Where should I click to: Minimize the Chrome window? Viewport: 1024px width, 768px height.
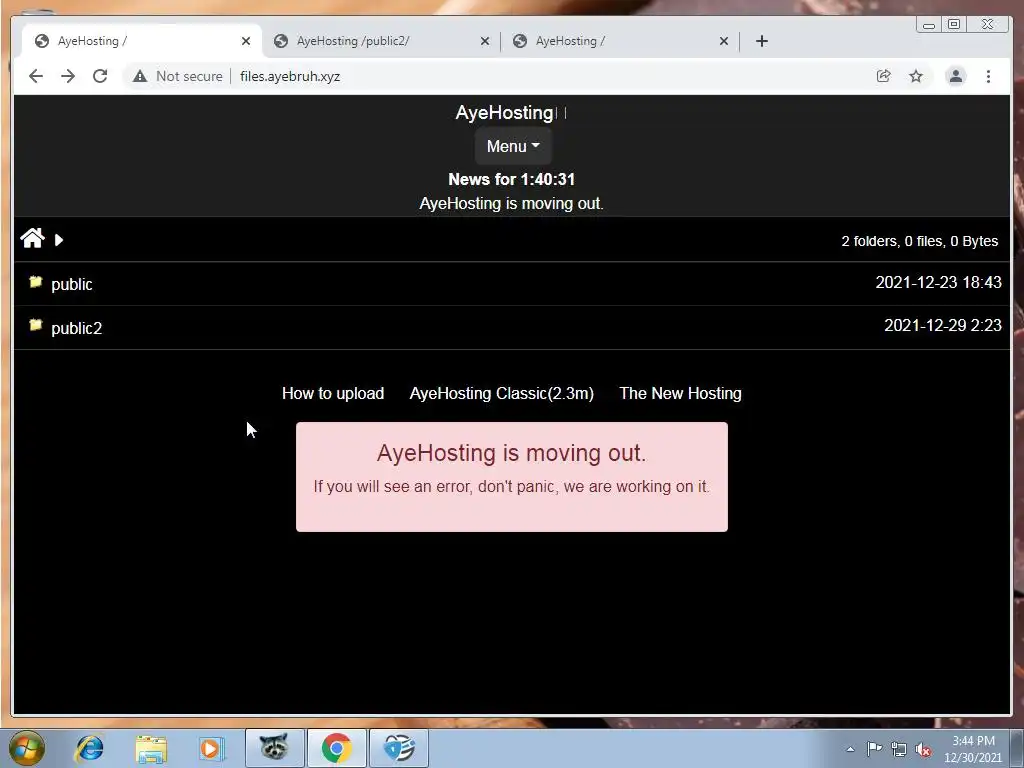(929, 25)
